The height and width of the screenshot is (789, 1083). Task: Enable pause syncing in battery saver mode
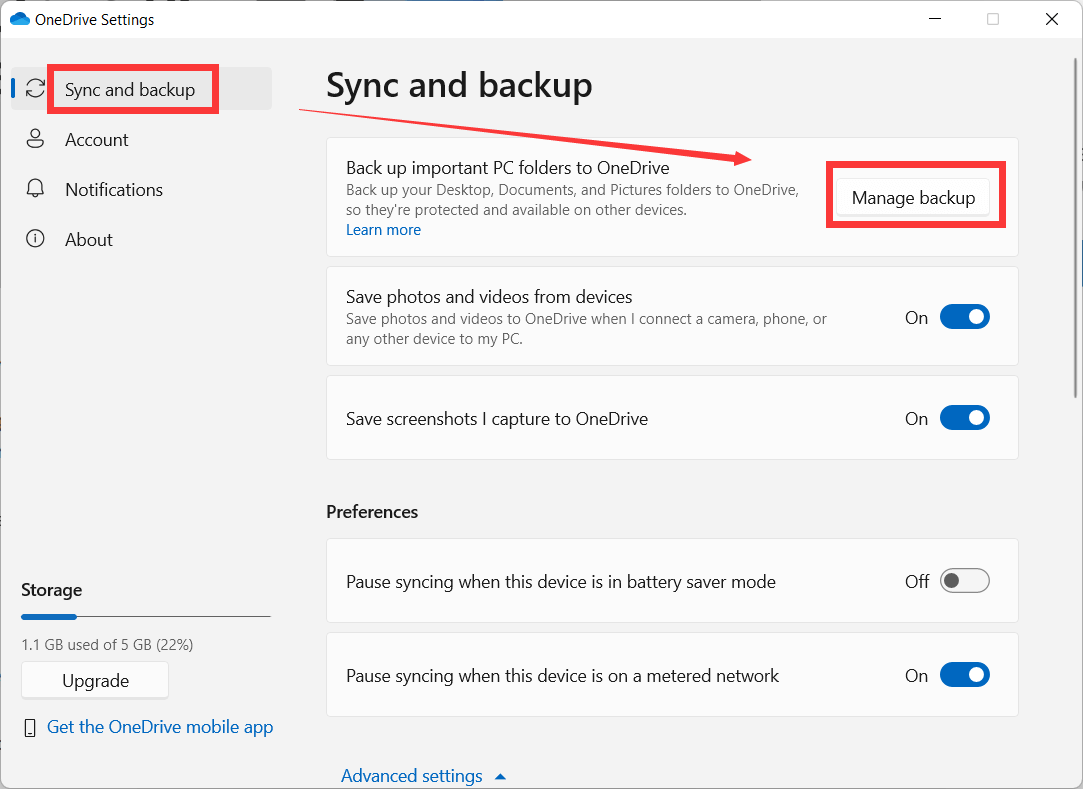click(964, 581)
